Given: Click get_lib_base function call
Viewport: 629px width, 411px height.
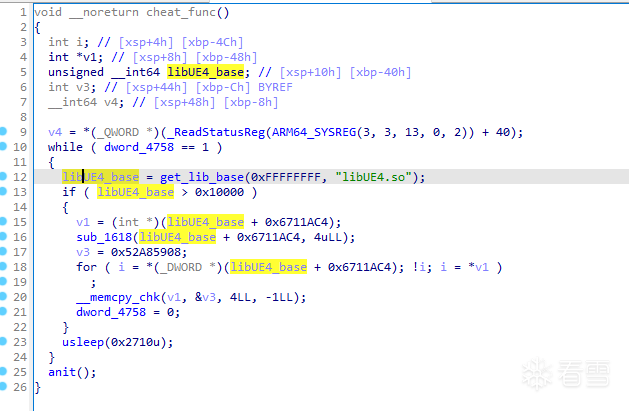Looking at the screenshot, I should 202,177.
